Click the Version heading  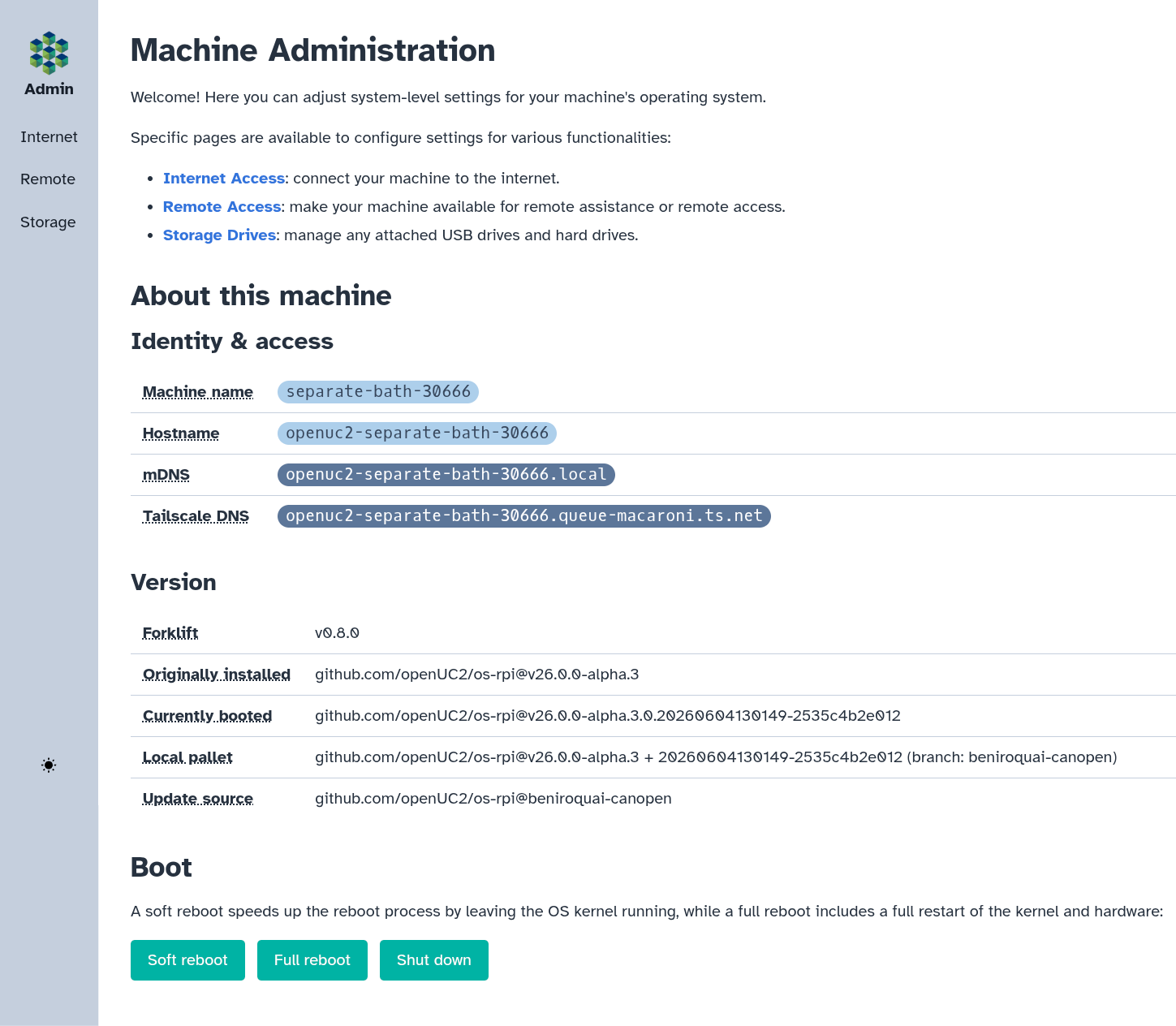[174, 583]
